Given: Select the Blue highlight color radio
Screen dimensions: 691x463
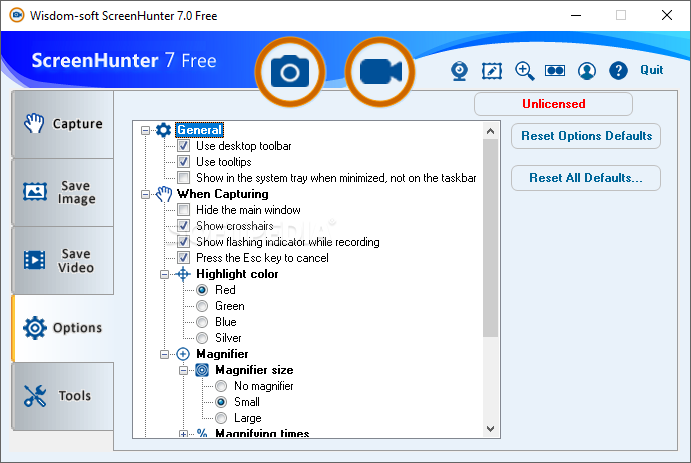Looking at the screenshot, I should pyautogui.click(x=202, y=322).
